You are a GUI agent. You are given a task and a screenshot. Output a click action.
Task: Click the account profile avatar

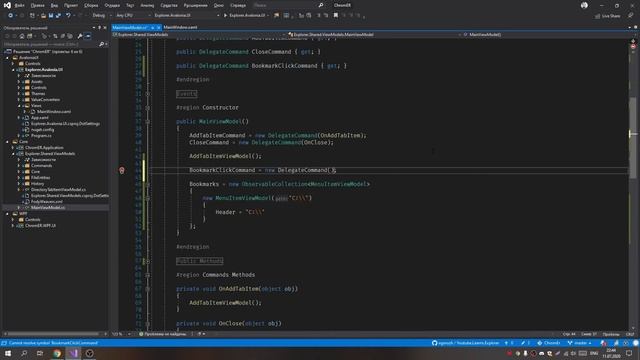[584, 5]
